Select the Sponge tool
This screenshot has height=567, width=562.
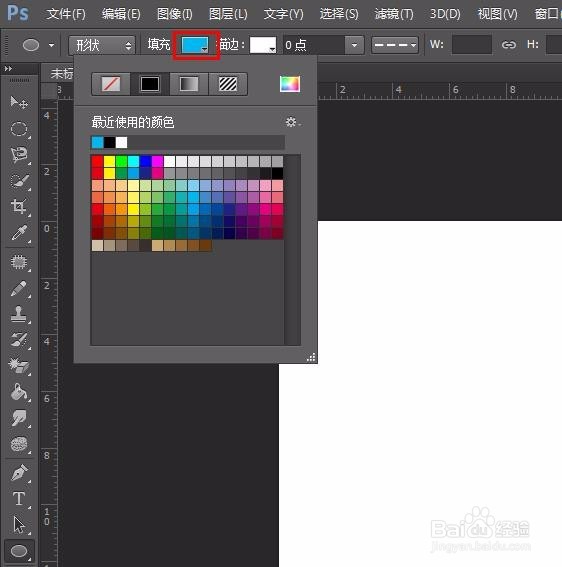(x=19, y=444)
